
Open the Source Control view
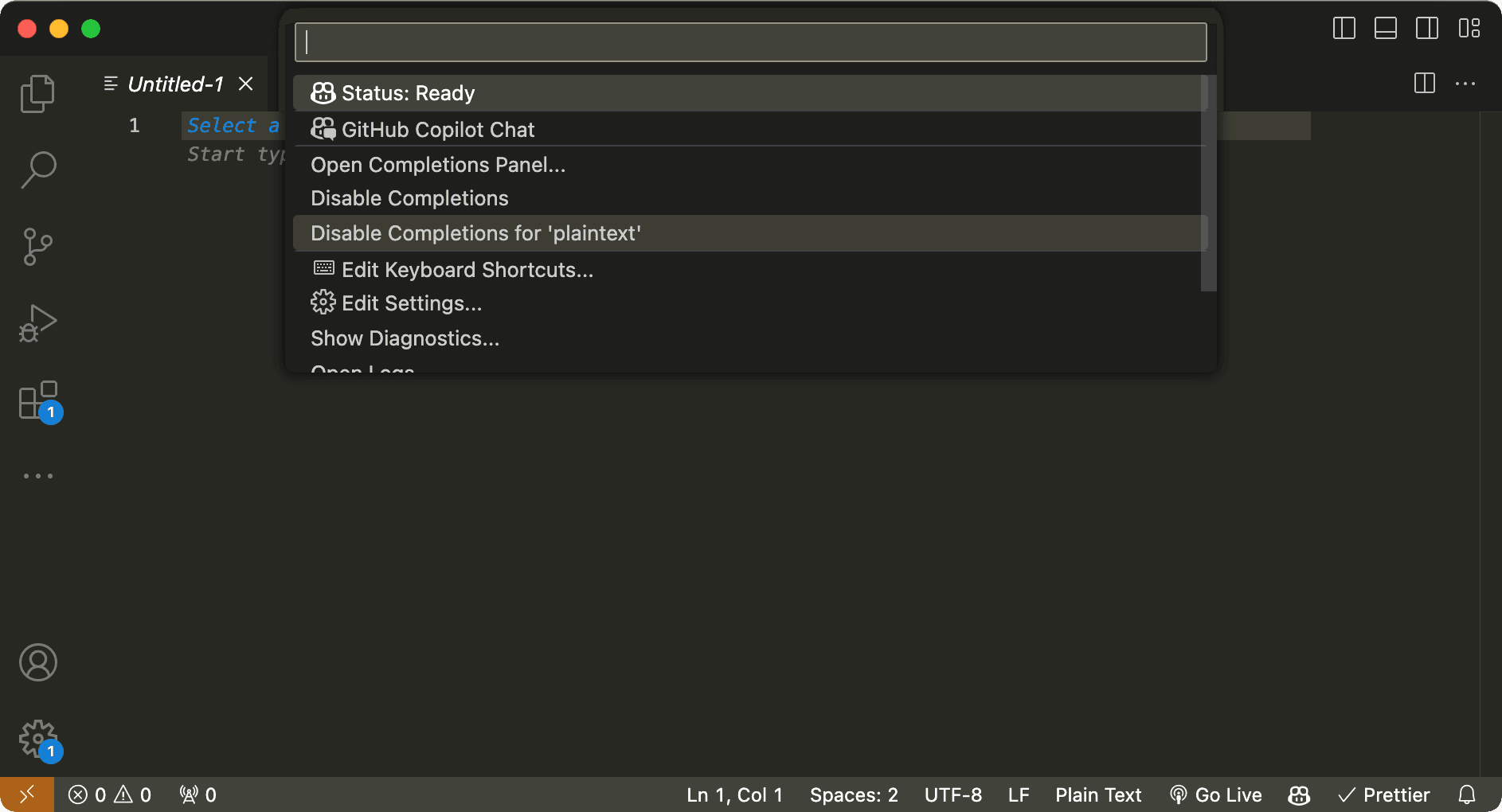pyautogui.click(x=37, y=246)
